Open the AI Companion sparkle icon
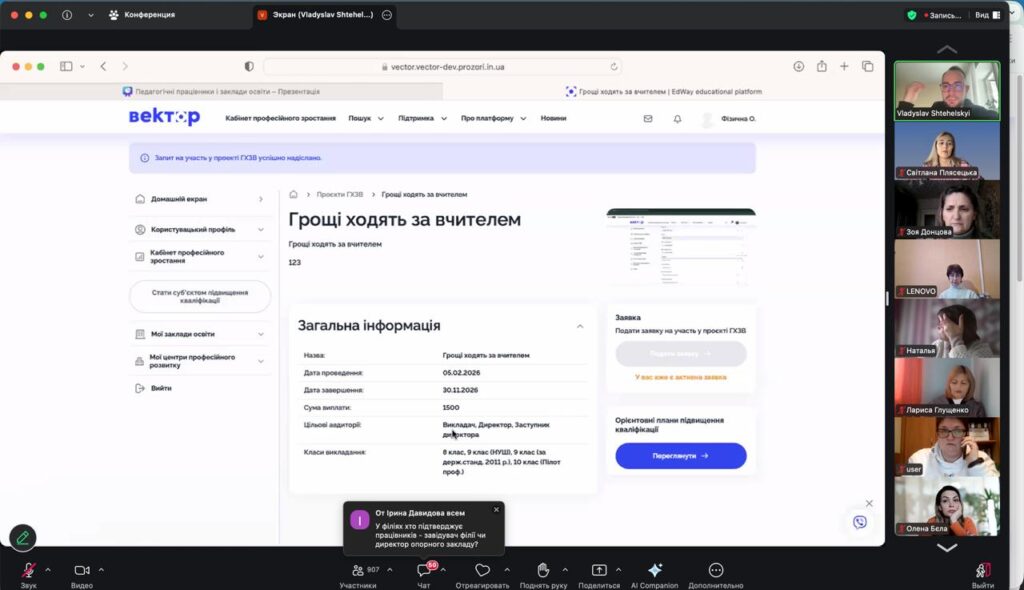Viewport: 1024px width, 590px height. pos(654,570)
